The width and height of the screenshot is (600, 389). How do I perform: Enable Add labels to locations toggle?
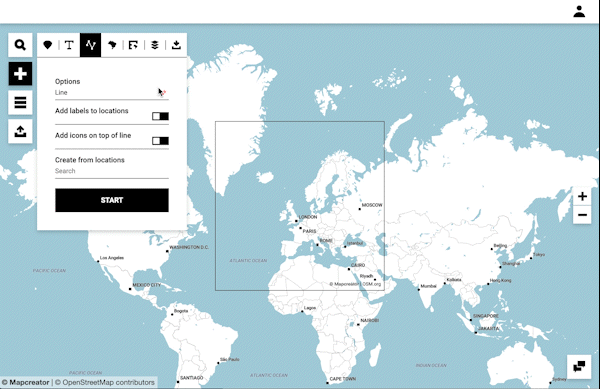(160, 116)
